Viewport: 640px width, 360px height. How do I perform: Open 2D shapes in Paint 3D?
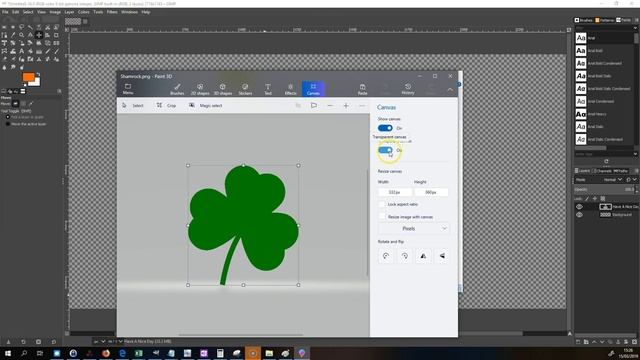tap(200, 89)
